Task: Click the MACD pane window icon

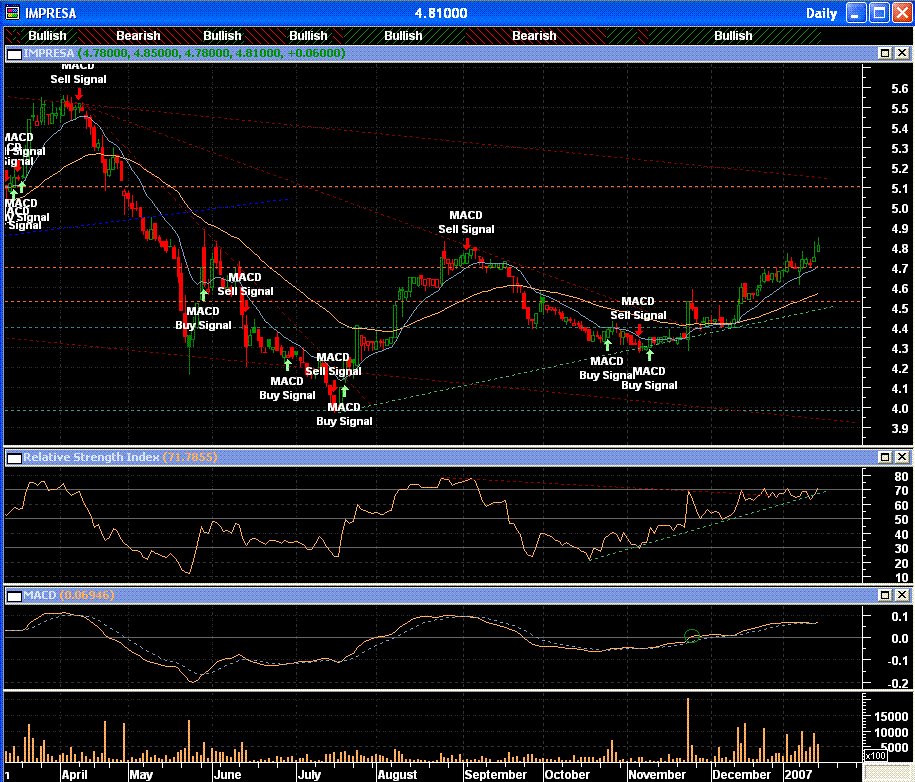Action: click(x=15, y=596)
